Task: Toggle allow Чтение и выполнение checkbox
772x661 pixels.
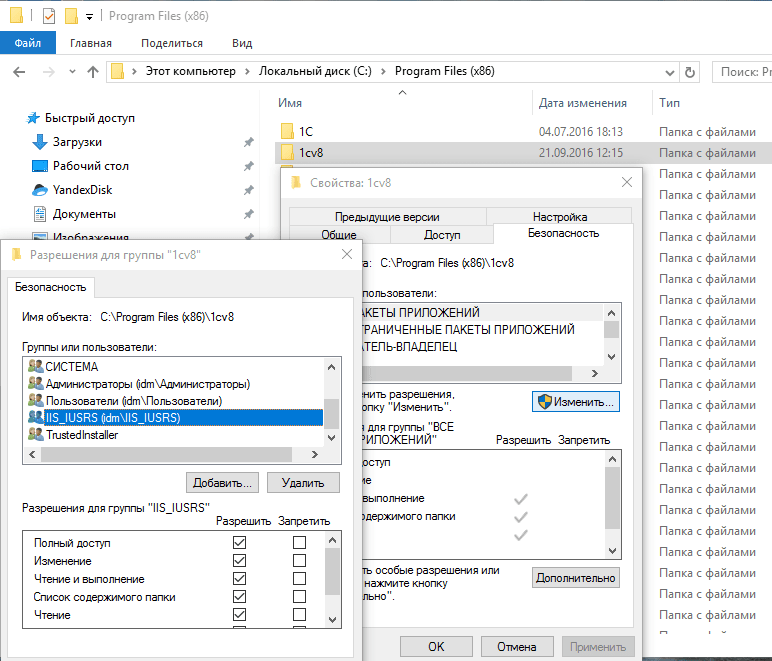Action: (239, 579)
